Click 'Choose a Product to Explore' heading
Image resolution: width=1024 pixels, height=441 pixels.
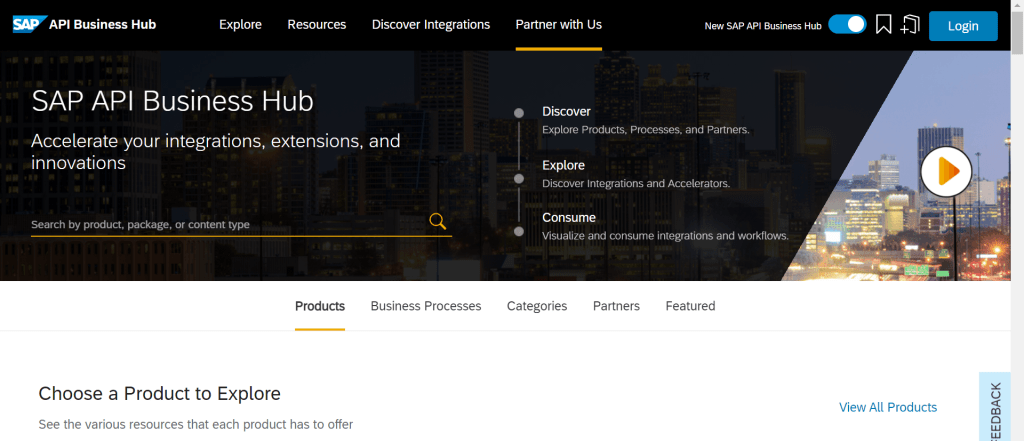click(159, 393)
